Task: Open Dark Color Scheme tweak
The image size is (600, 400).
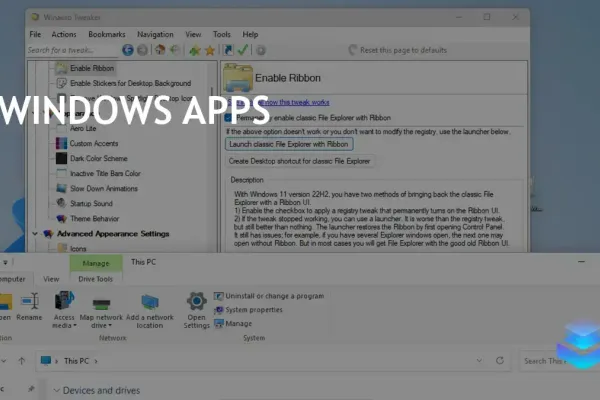Action: [x=98, y=158]
